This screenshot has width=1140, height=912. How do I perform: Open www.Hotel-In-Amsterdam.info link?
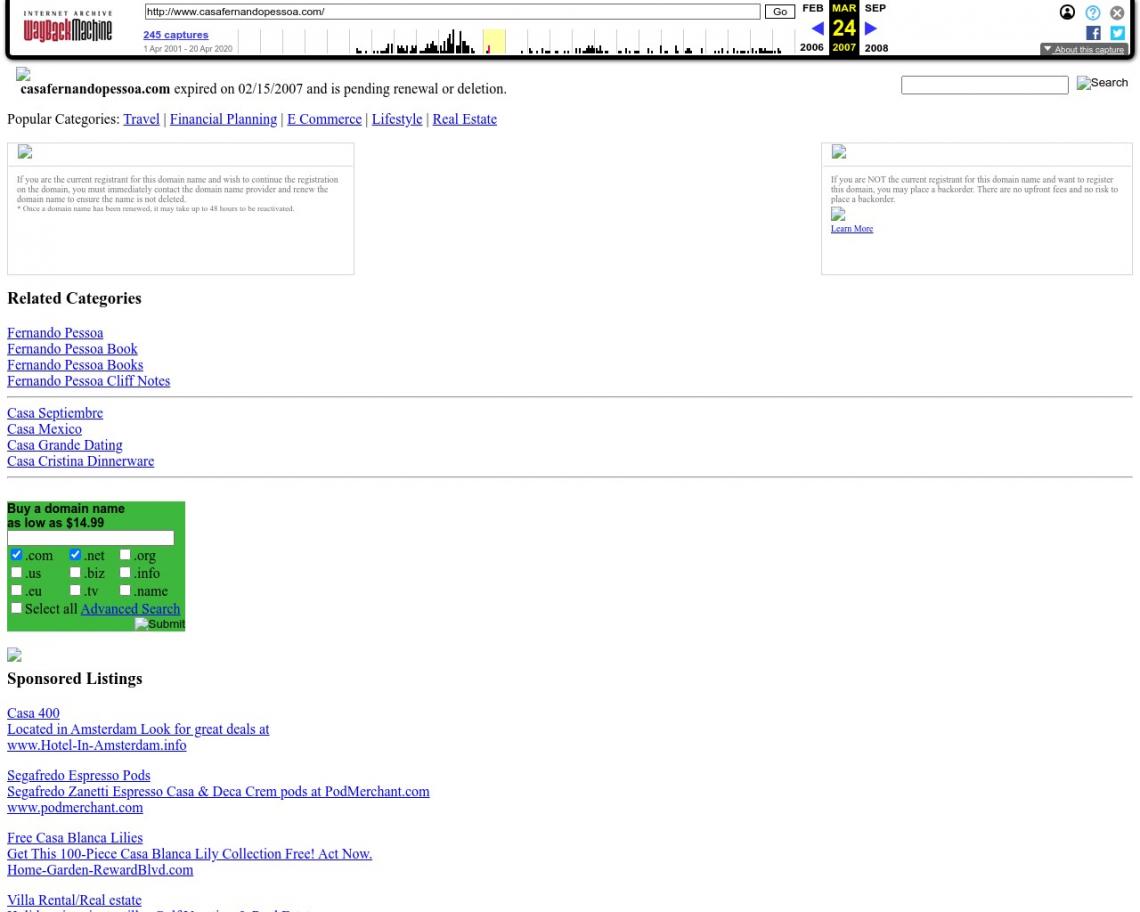pos(97,745)
